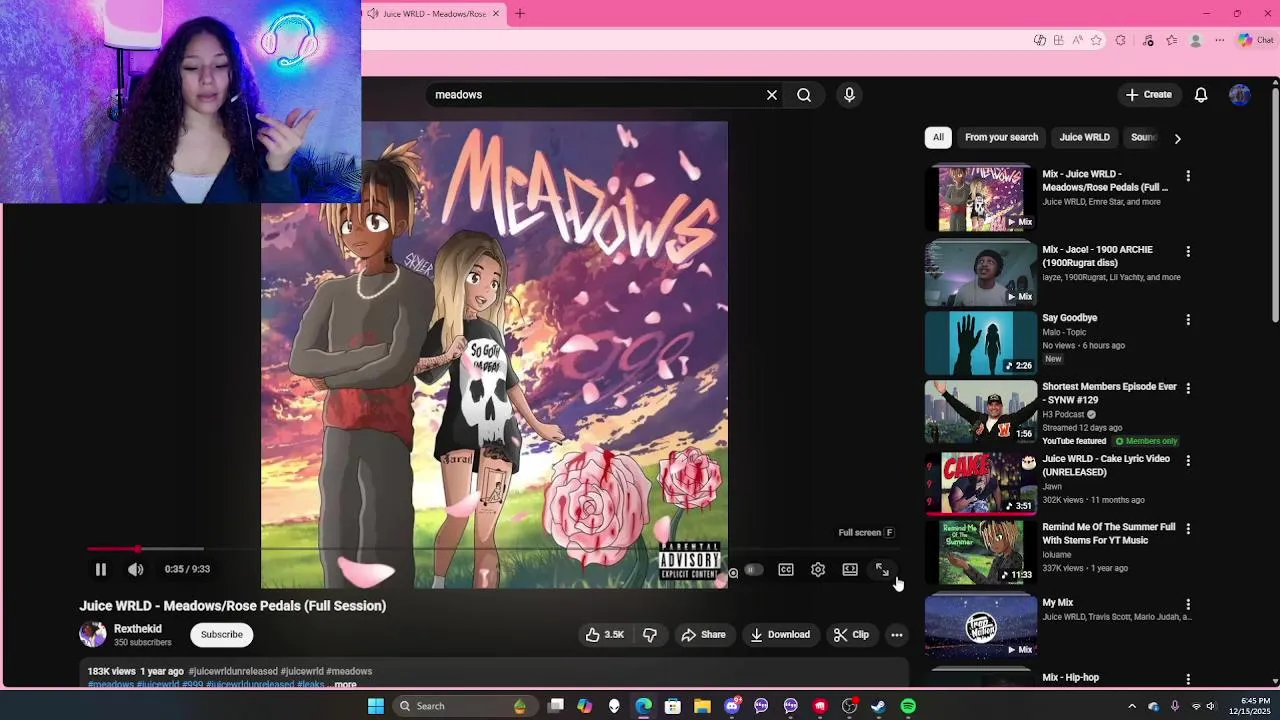Pause the video with the pause button

(100, 569)
